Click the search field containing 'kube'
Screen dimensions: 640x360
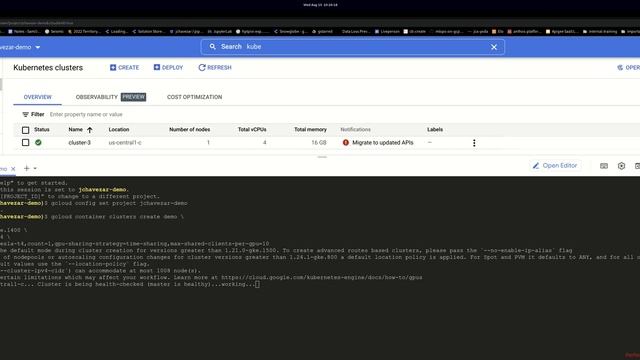(353, 47)
